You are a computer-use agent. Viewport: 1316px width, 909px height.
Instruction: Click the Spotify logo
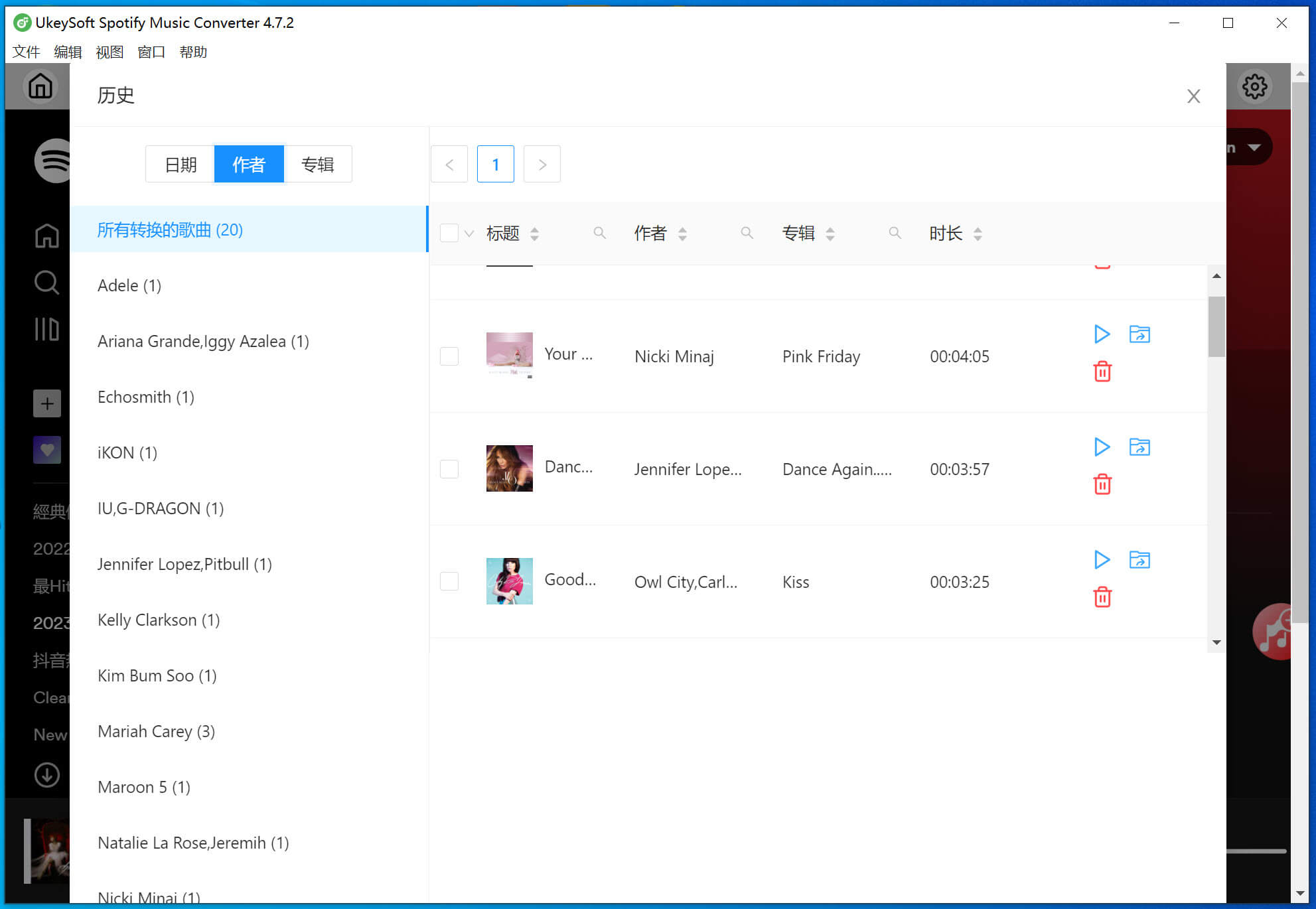53,161
